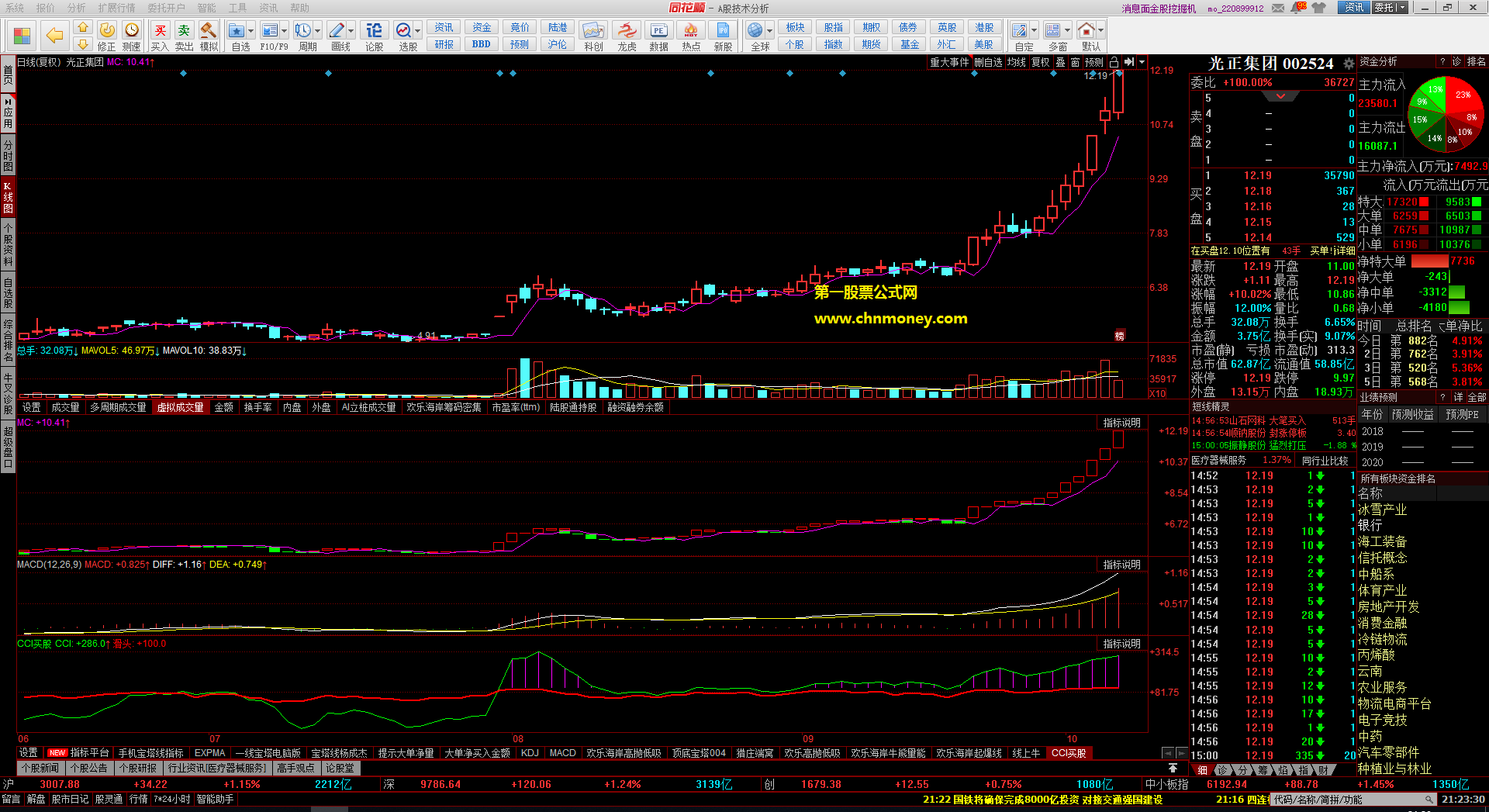Click the page-up arrow toolbar icon
The height and width of the screenshot is (812, 1489).
point(83,27)
